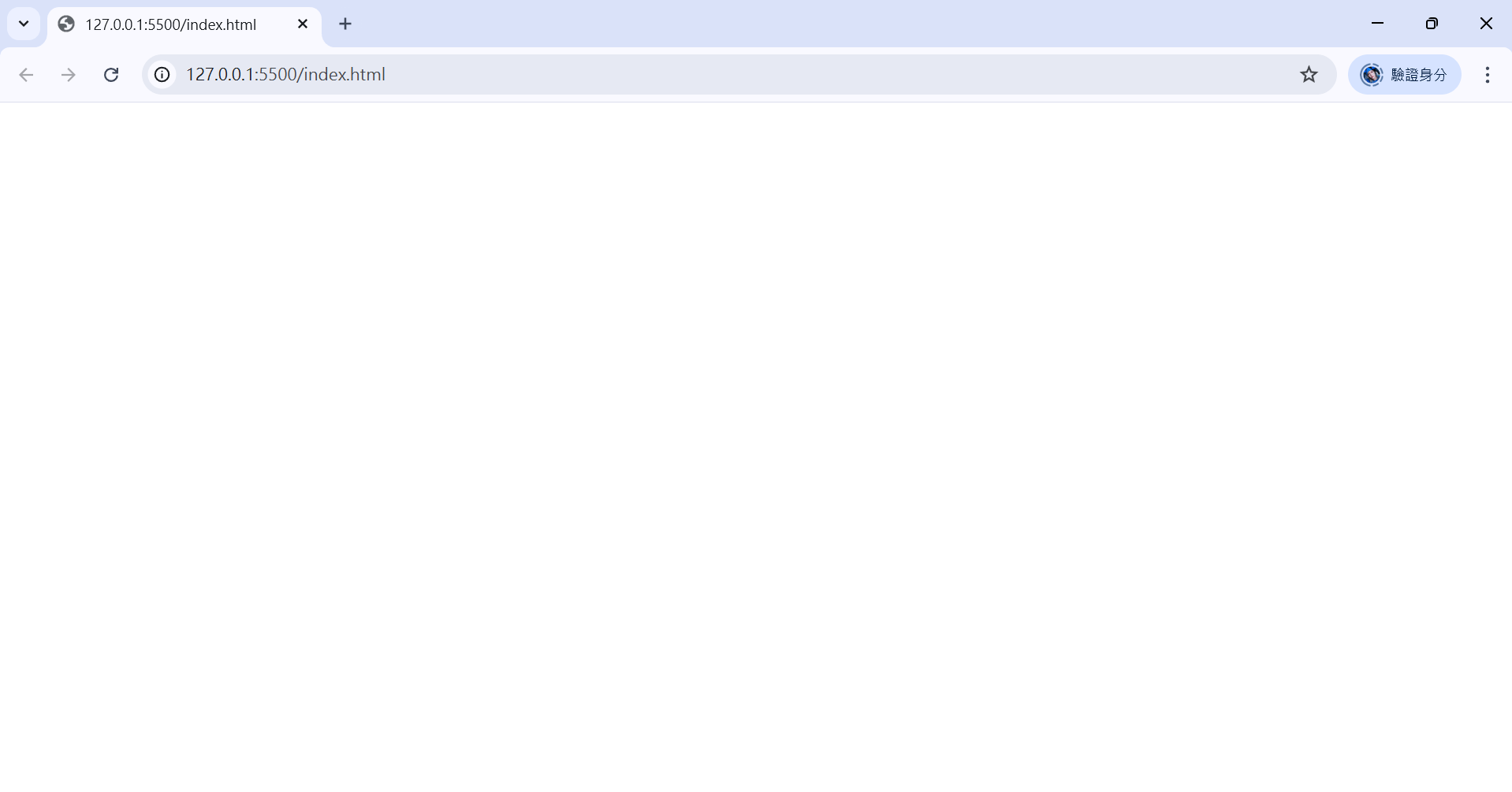The image size is (1512, 792).
Task: Click the profile avatar picture
Action: tap(1371, 75)
